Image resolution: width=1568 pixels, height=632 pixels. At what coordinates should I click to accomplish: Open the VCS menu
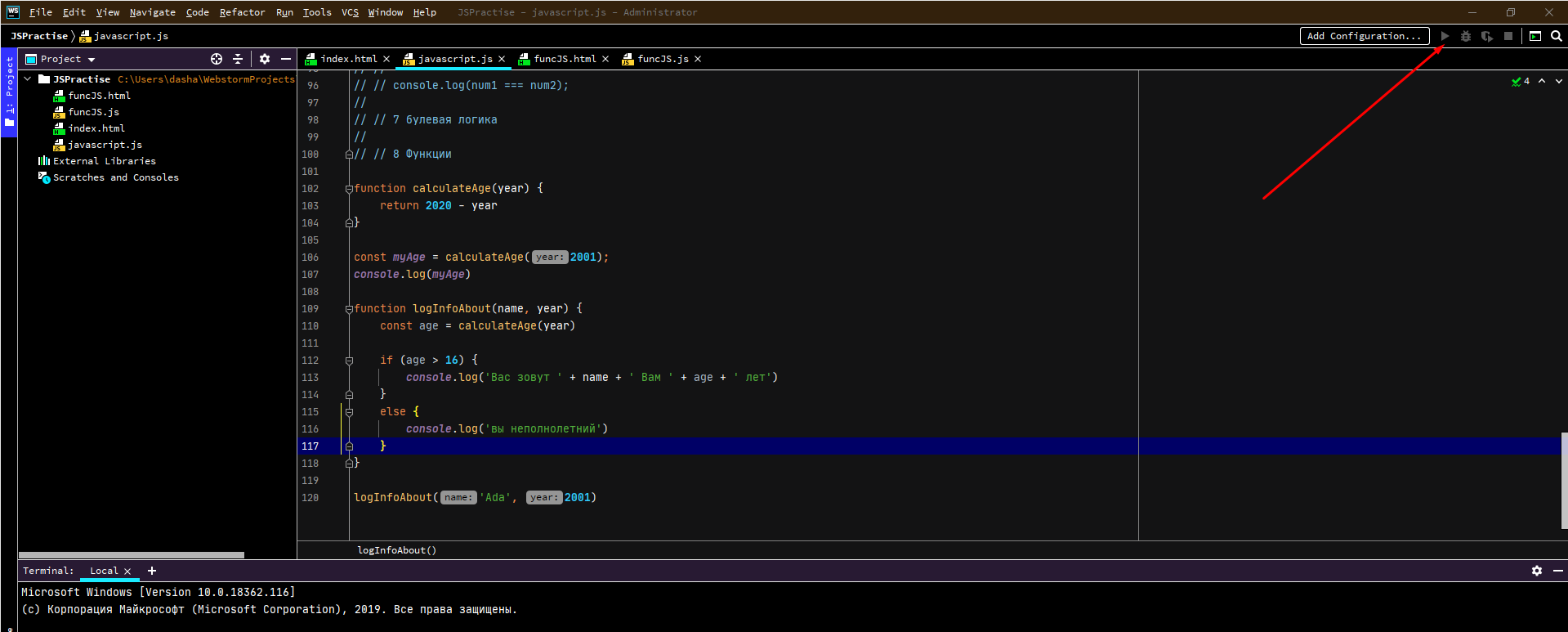[351, 12]
